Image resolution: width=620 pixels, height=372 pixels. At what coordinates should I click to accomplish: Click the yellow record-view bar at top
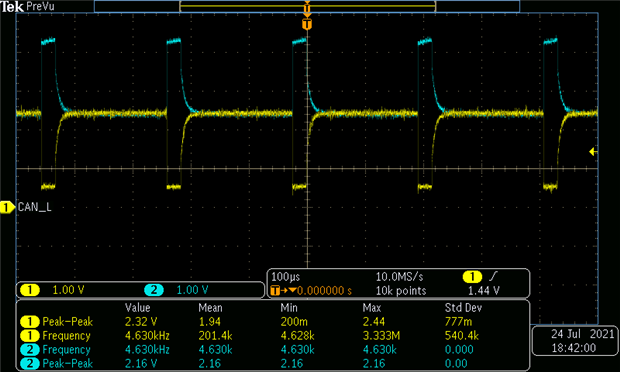(308, 6)
